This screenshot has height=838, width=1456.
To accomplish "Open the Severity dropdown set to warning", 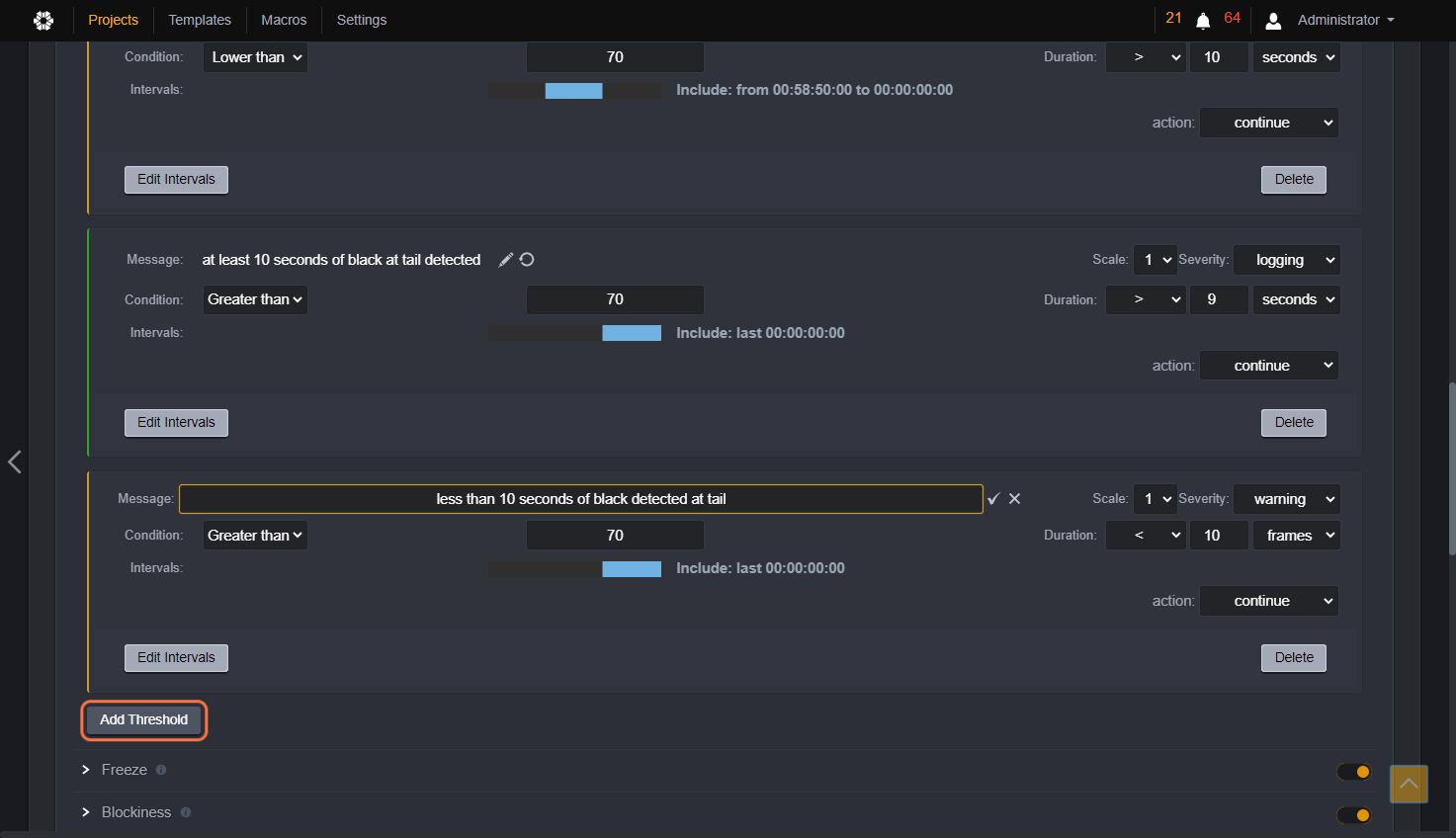I will [x=1286, y=499].
